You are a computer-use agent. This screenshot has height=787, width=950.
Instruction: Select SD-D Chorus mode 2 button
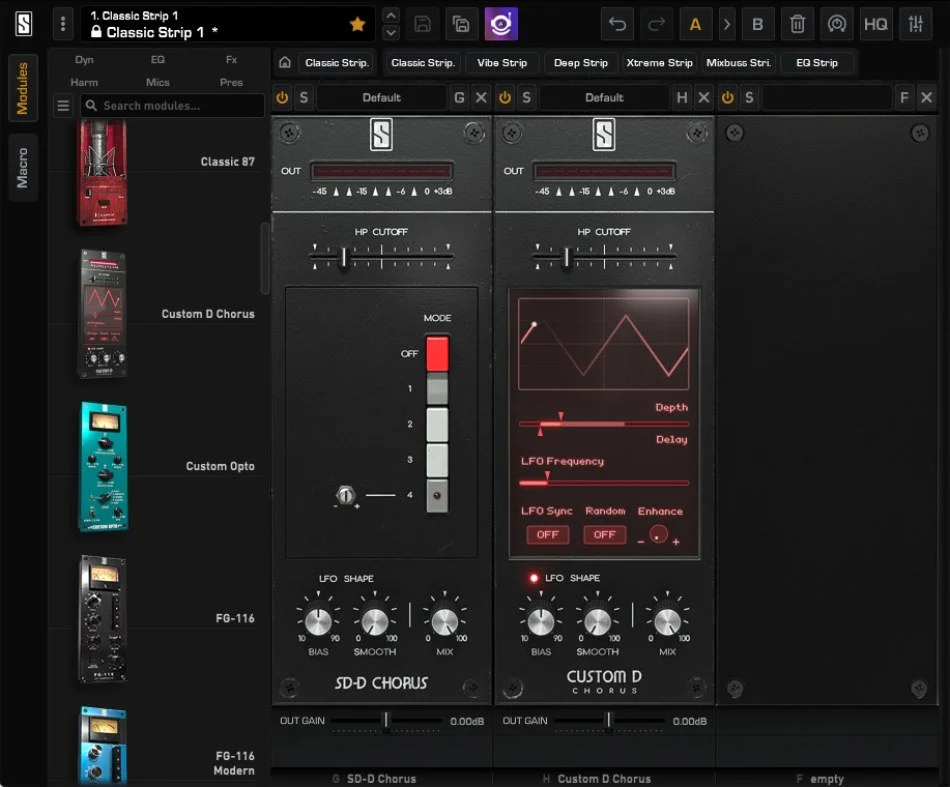click(437, 424)
